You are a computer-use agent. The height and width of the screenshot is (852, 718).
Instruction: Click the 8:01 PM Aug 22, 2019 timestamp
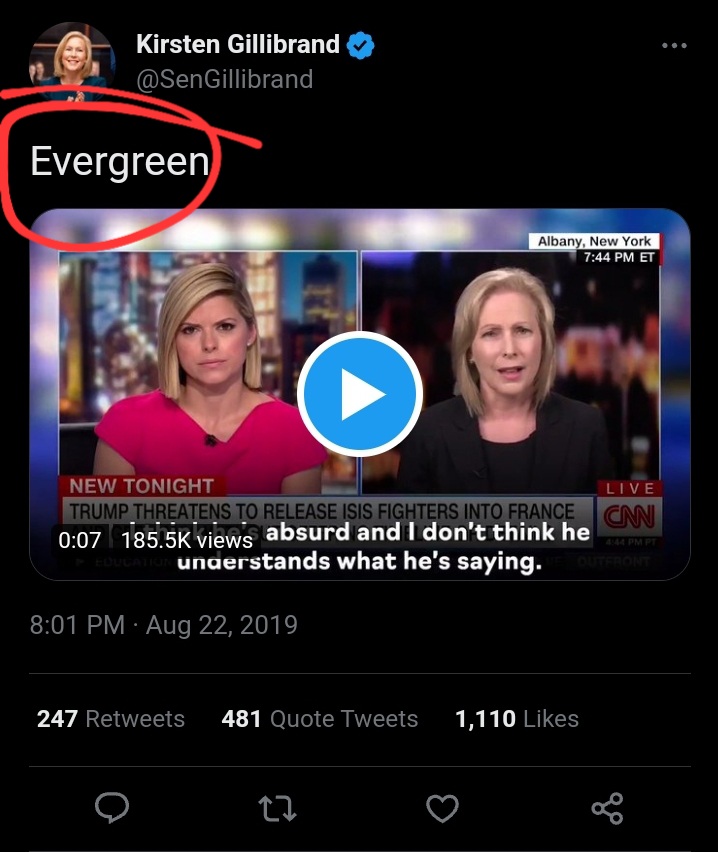coord(164,625)
